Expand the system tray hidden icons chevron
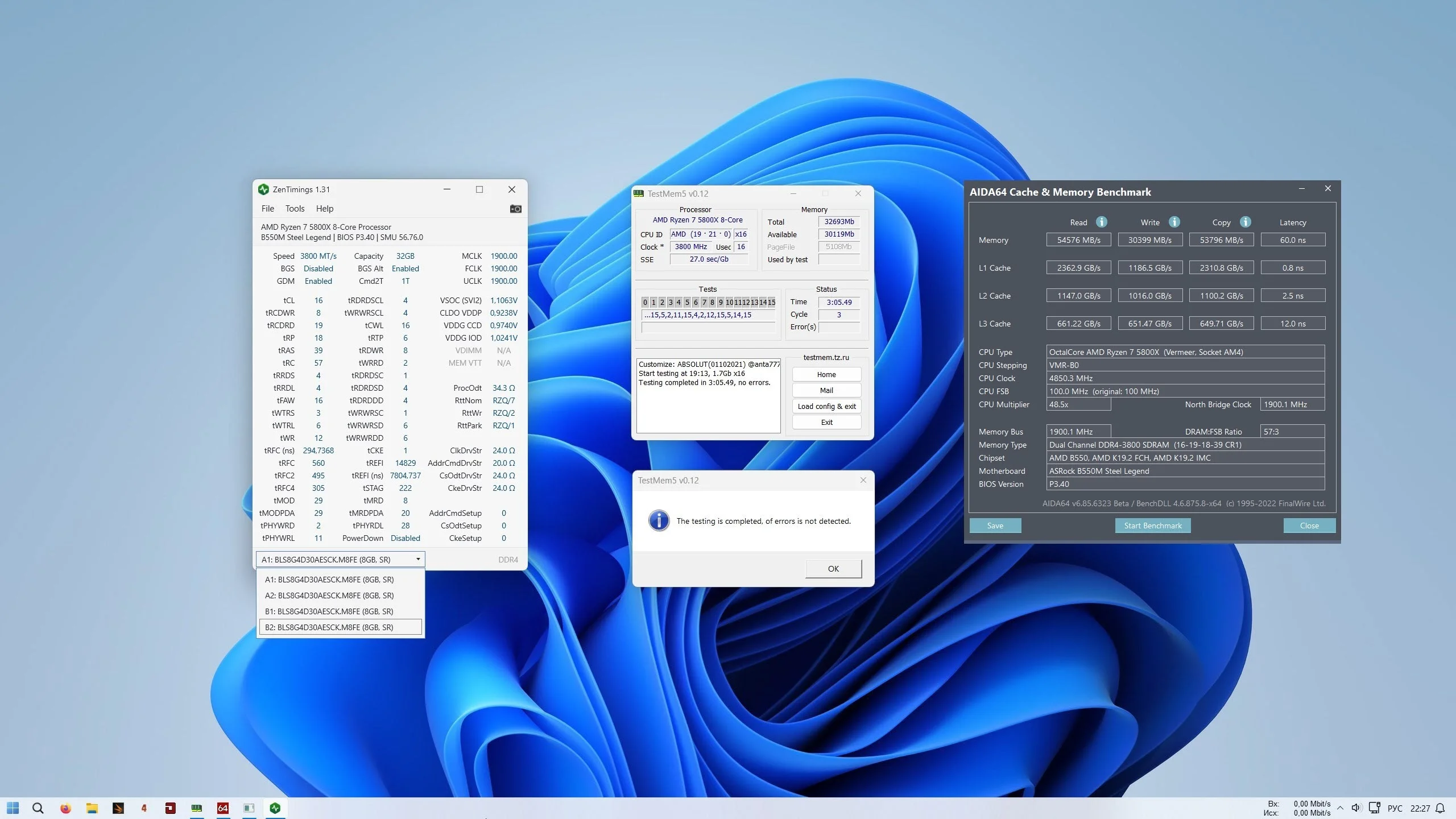Image resolution: width=1456 pixels, height=819 pixels. (1340, 808)
